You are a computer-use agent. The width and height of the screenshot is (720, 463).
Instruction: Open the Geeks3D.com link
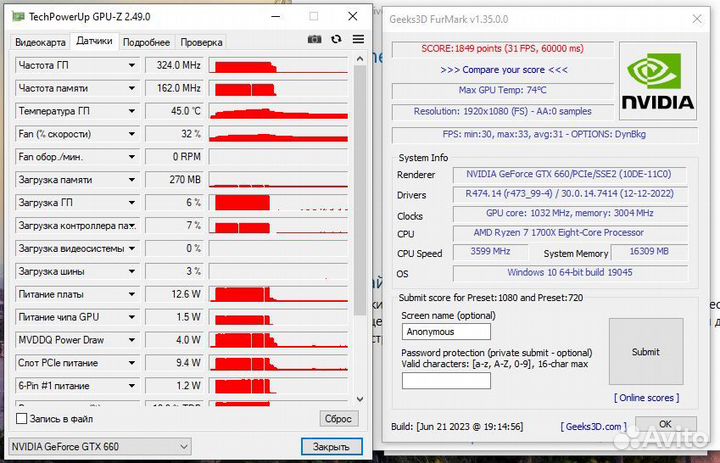[x=593, y=426]
